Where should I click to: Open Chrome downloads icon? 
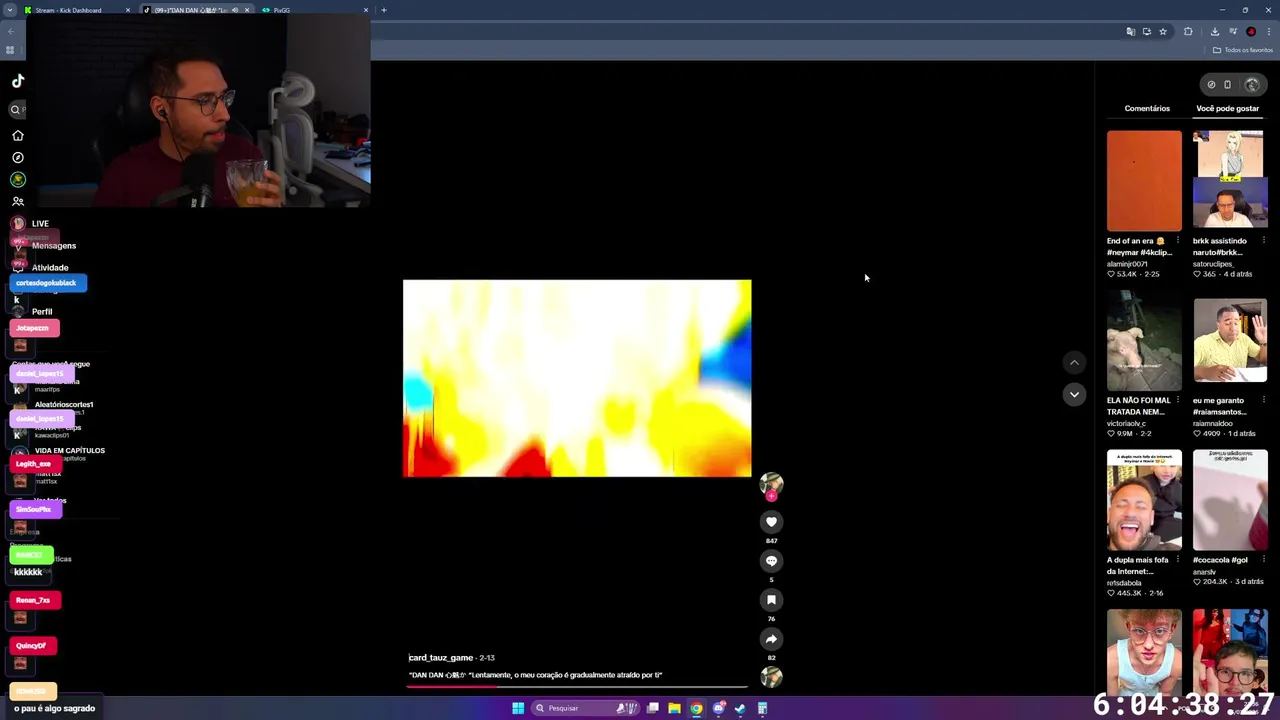coord(1215,31)
